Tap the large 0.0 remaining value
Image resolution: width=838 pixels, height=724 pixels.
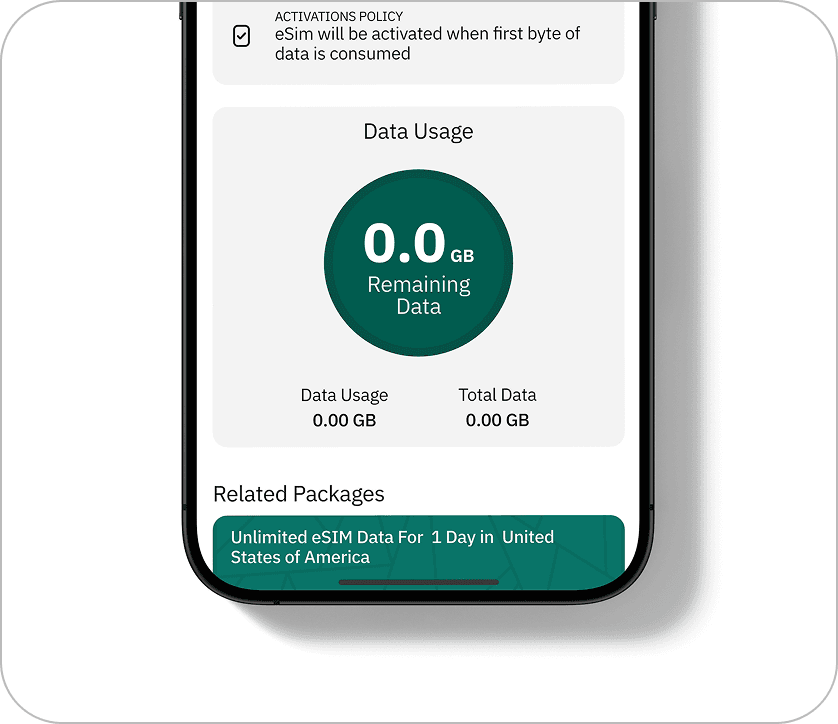tap(405, 243)
